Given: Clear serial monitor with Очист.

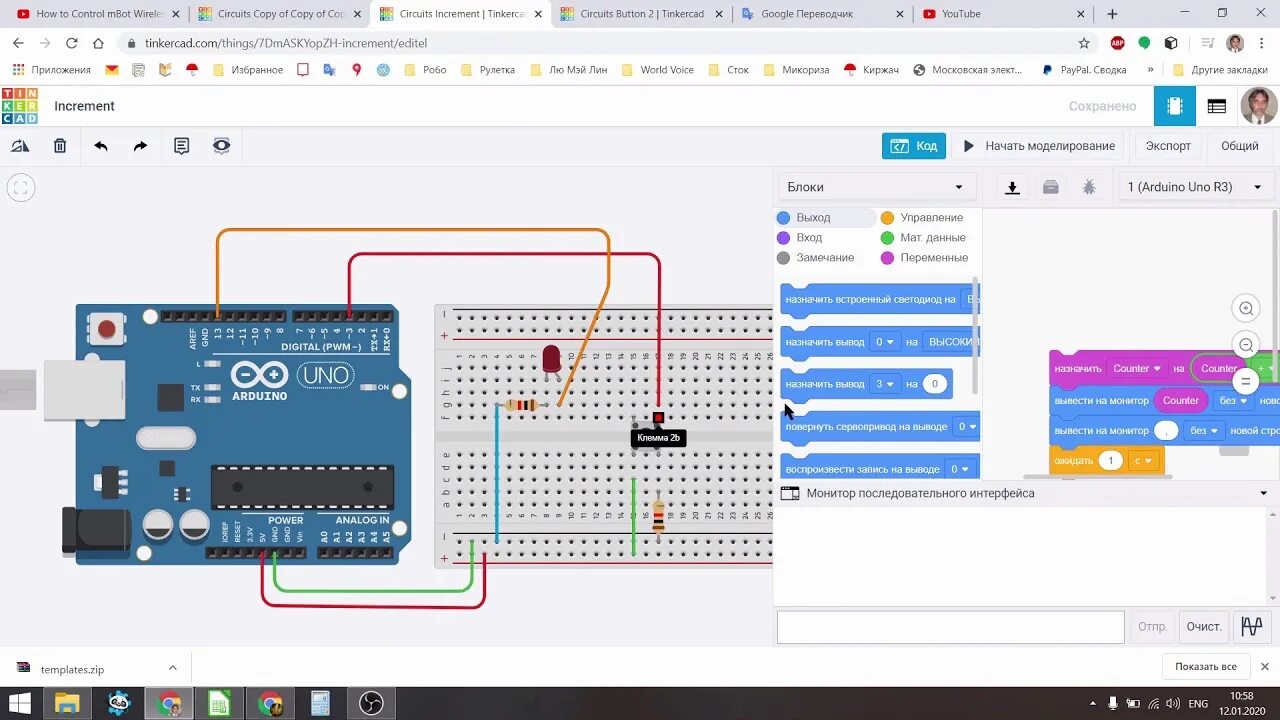Looking at the screenshot, I should coord(1204,627).
